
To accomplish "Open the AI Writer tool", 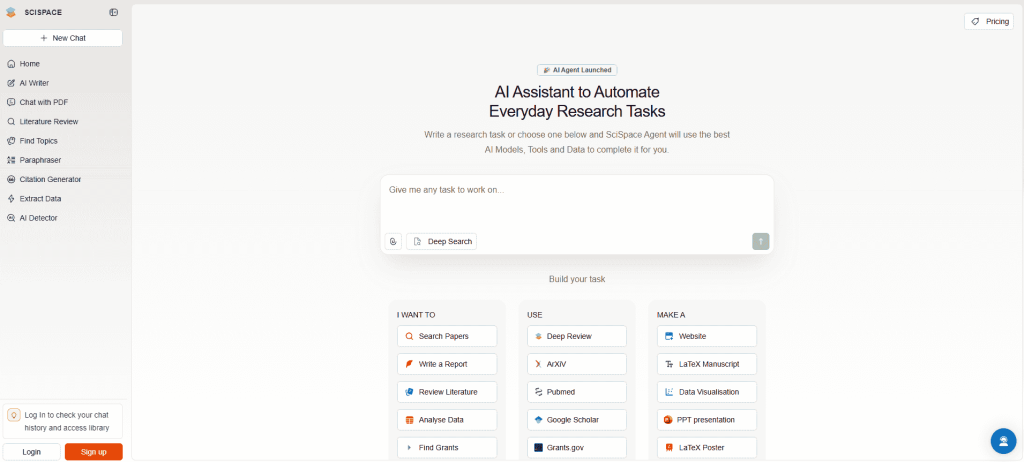I will [34, 83].
